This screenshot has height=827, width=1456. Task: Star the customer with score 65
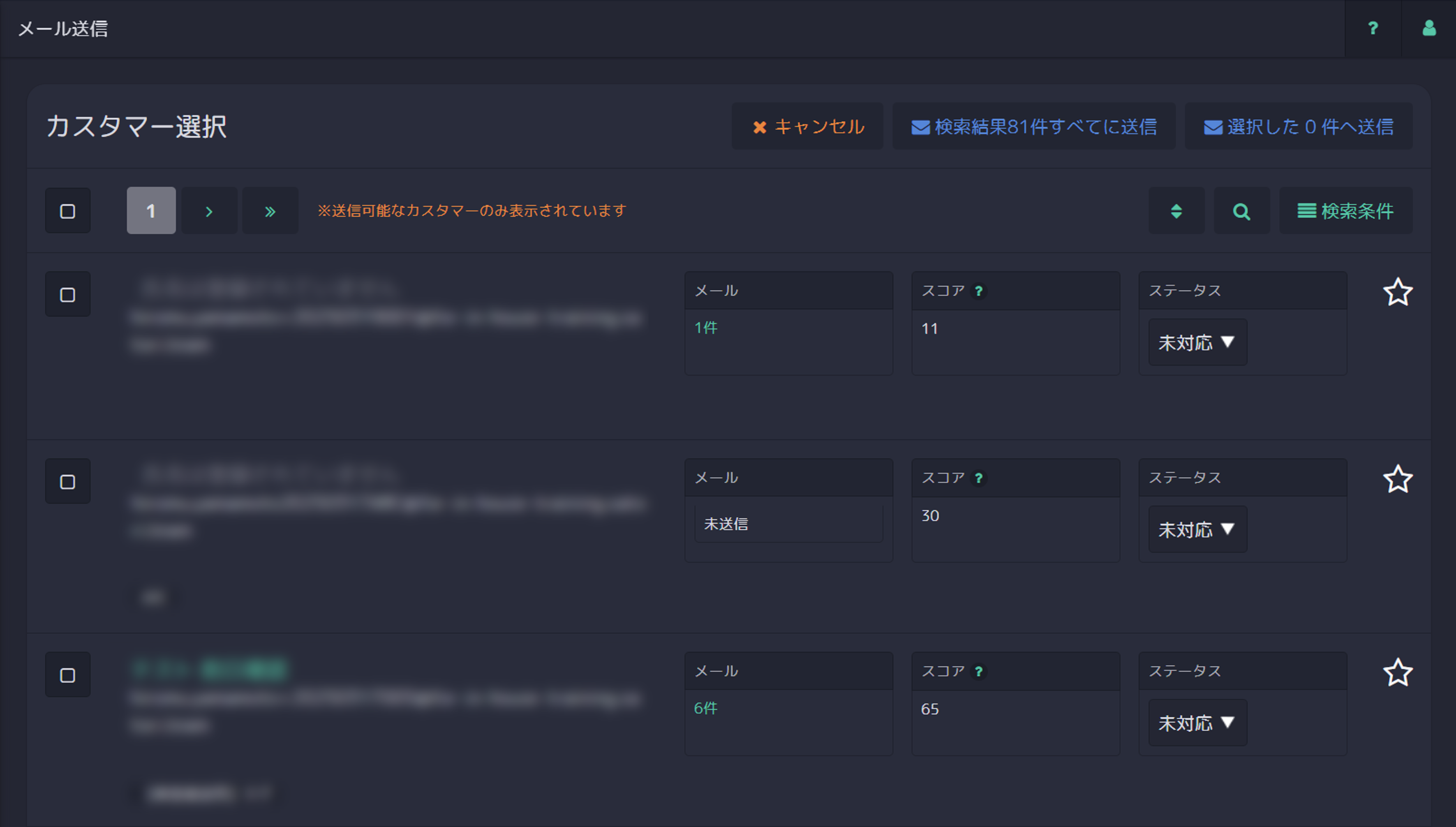point(1397,672)
